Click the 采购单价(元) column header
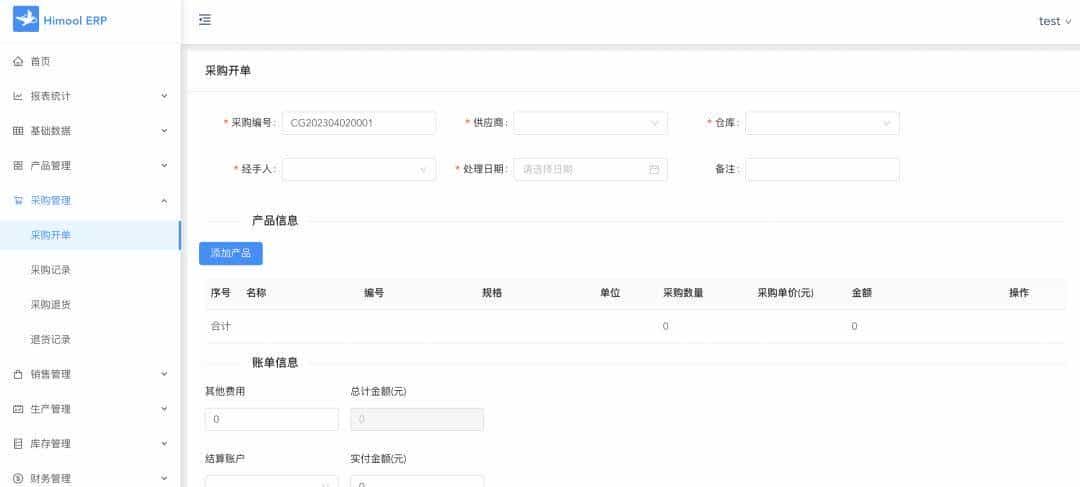This screenshot has width=1080, height=487. (x=785, y=293)
